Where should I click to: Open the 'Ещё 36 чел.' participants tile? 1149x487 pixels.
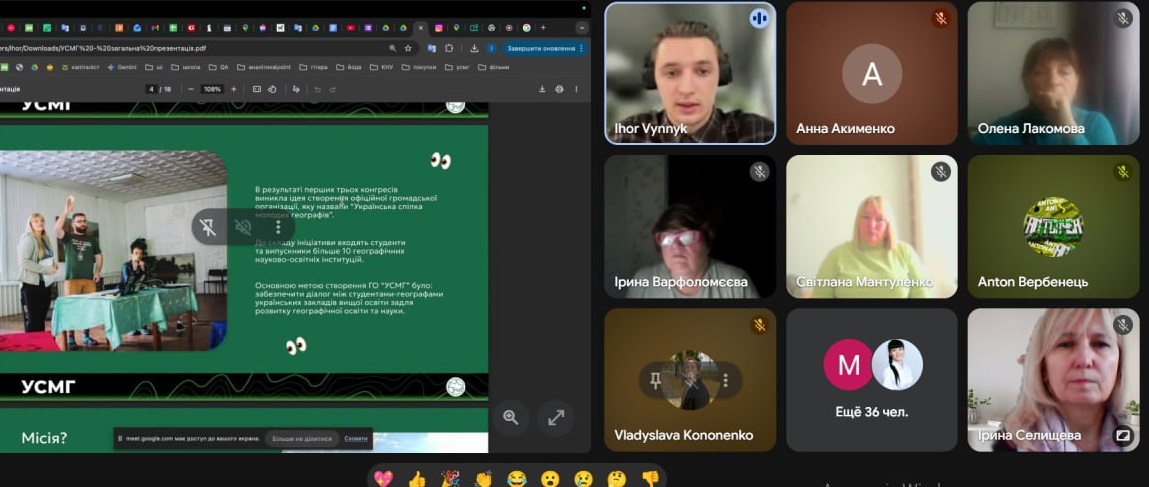(871, 378)
